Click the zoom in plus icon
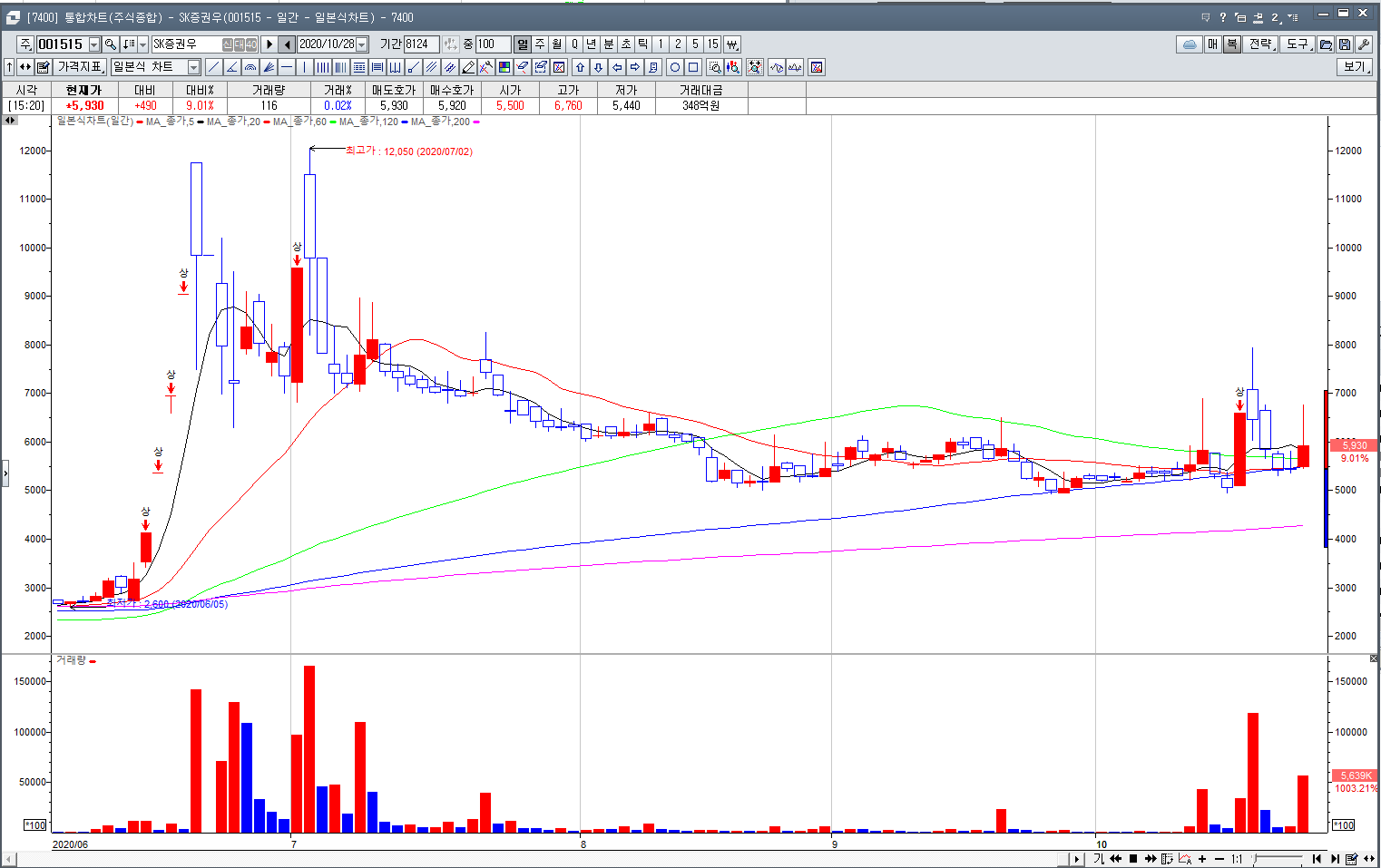Image resolution: width=1381 pixels, height=868 pixels. click(1202, 859)
